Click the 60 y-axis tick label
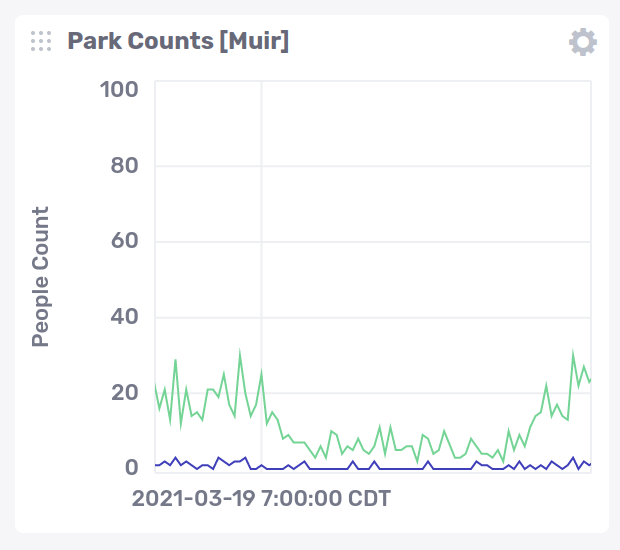Screen dimensions: 620x550 point(124,242)
